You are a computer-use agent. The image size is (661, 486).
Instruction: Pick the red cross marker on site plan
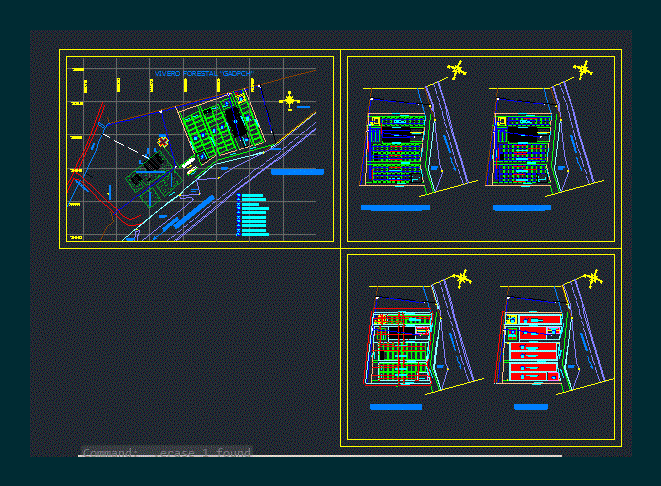(163, 142)
